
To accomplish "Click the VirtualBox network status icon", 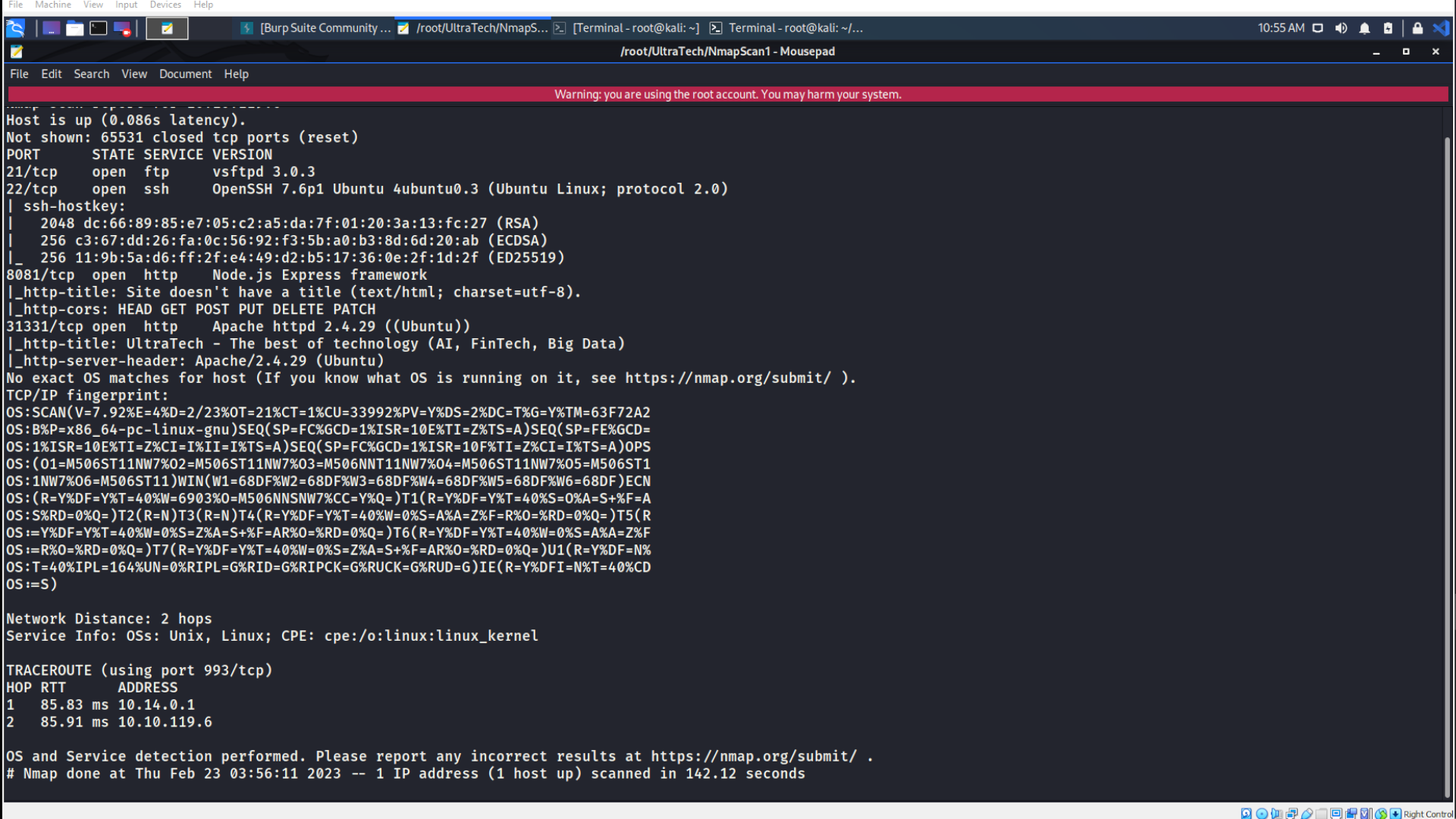I will [1291, 812].
